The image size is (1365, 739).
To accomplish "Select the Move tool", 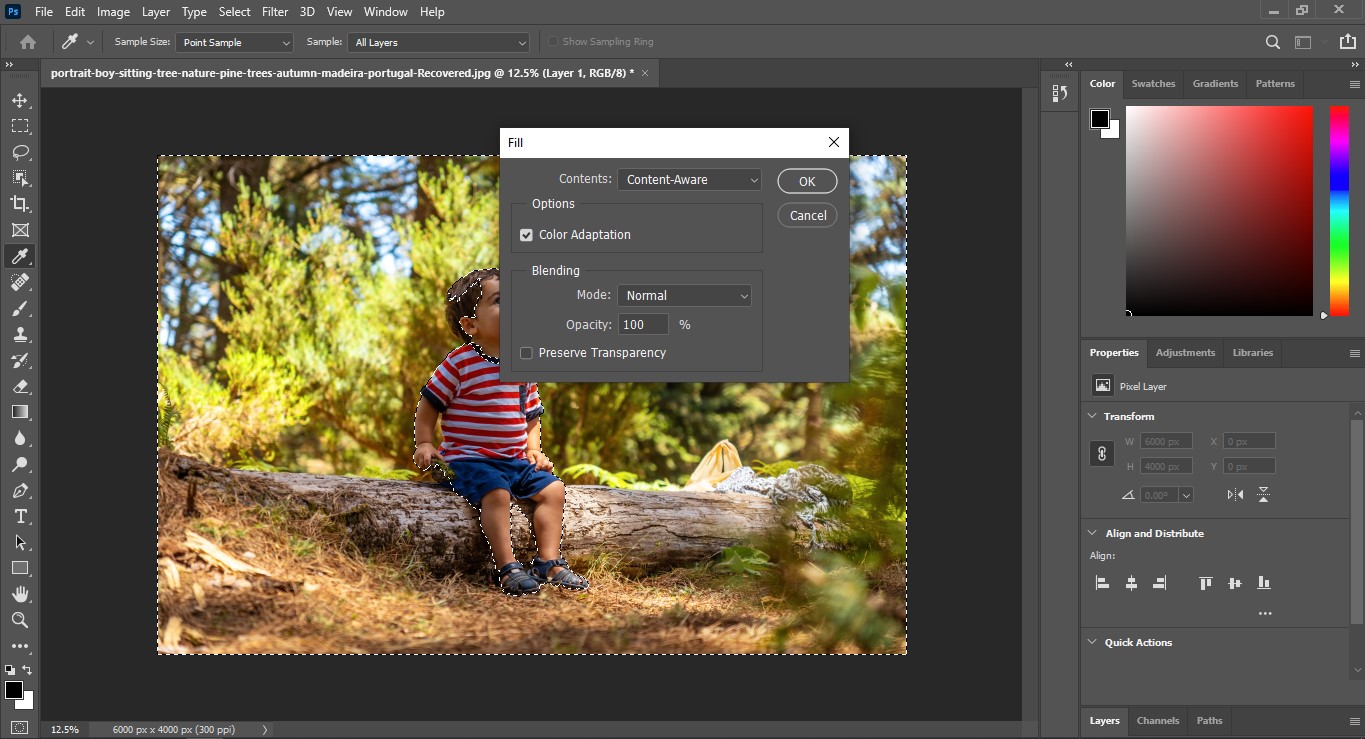I will point(19,100).
